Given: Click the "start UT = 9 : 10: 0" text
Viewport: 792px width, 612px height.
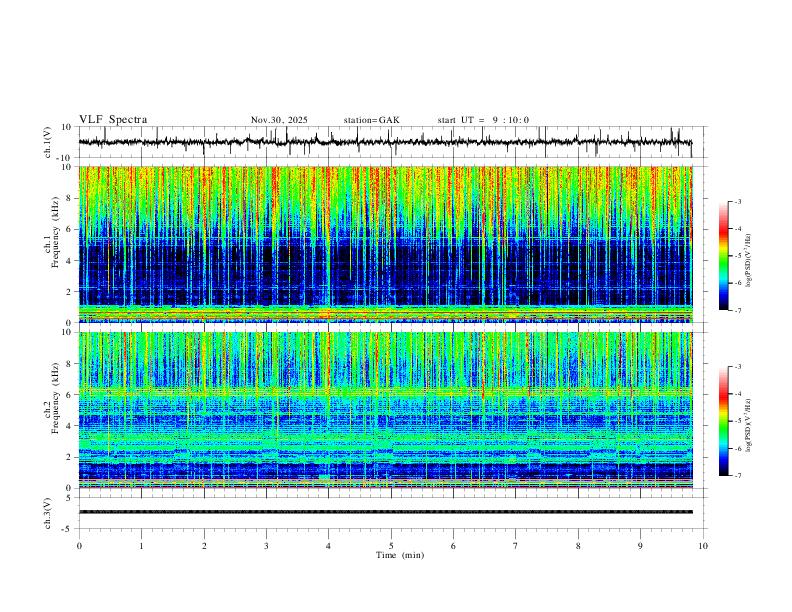Looking at the screenshot, I should pos(483,120).
